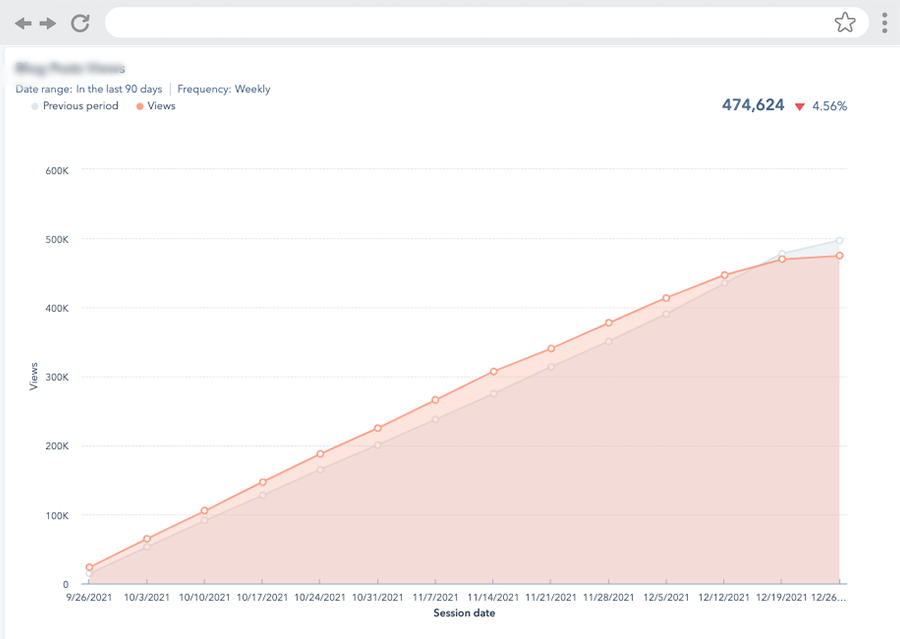Click the 500K y-axis label
The width and height of the screenshot is (900, 639).
[x=57, y=239]
